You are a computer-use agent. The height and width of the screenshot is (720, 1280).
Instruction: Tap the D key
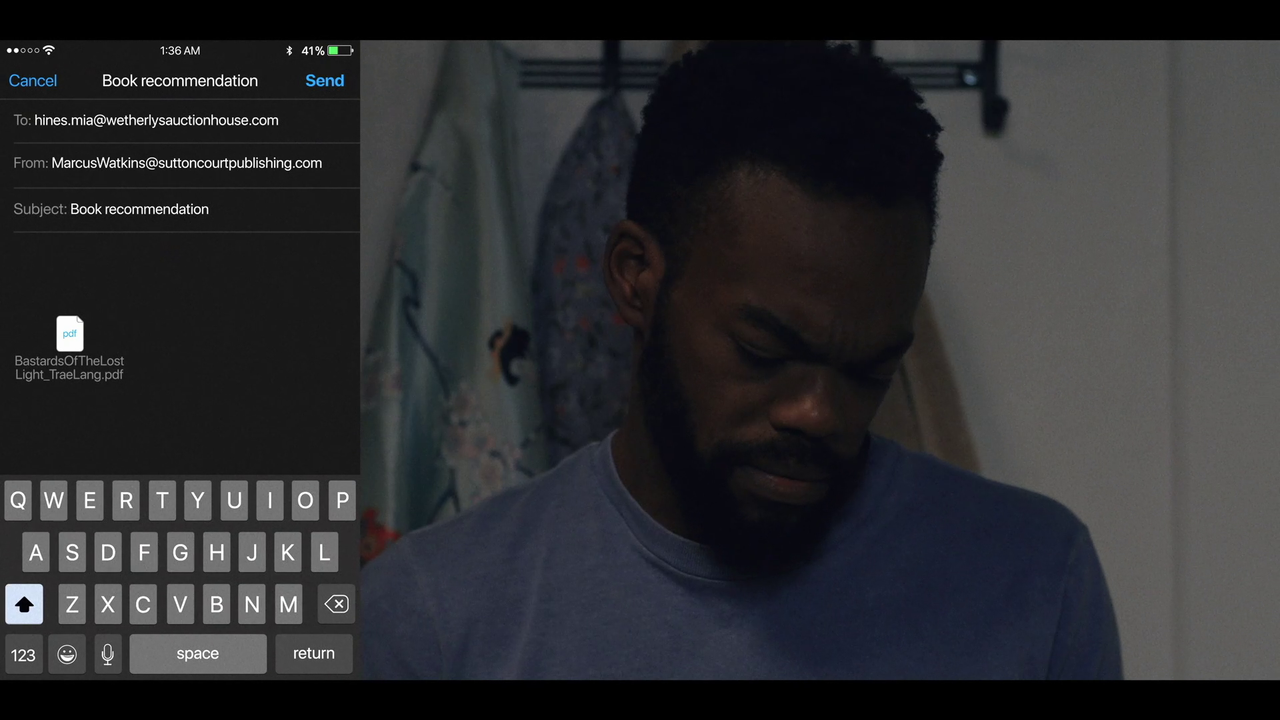pyautogui.click(x=108, y=552)
